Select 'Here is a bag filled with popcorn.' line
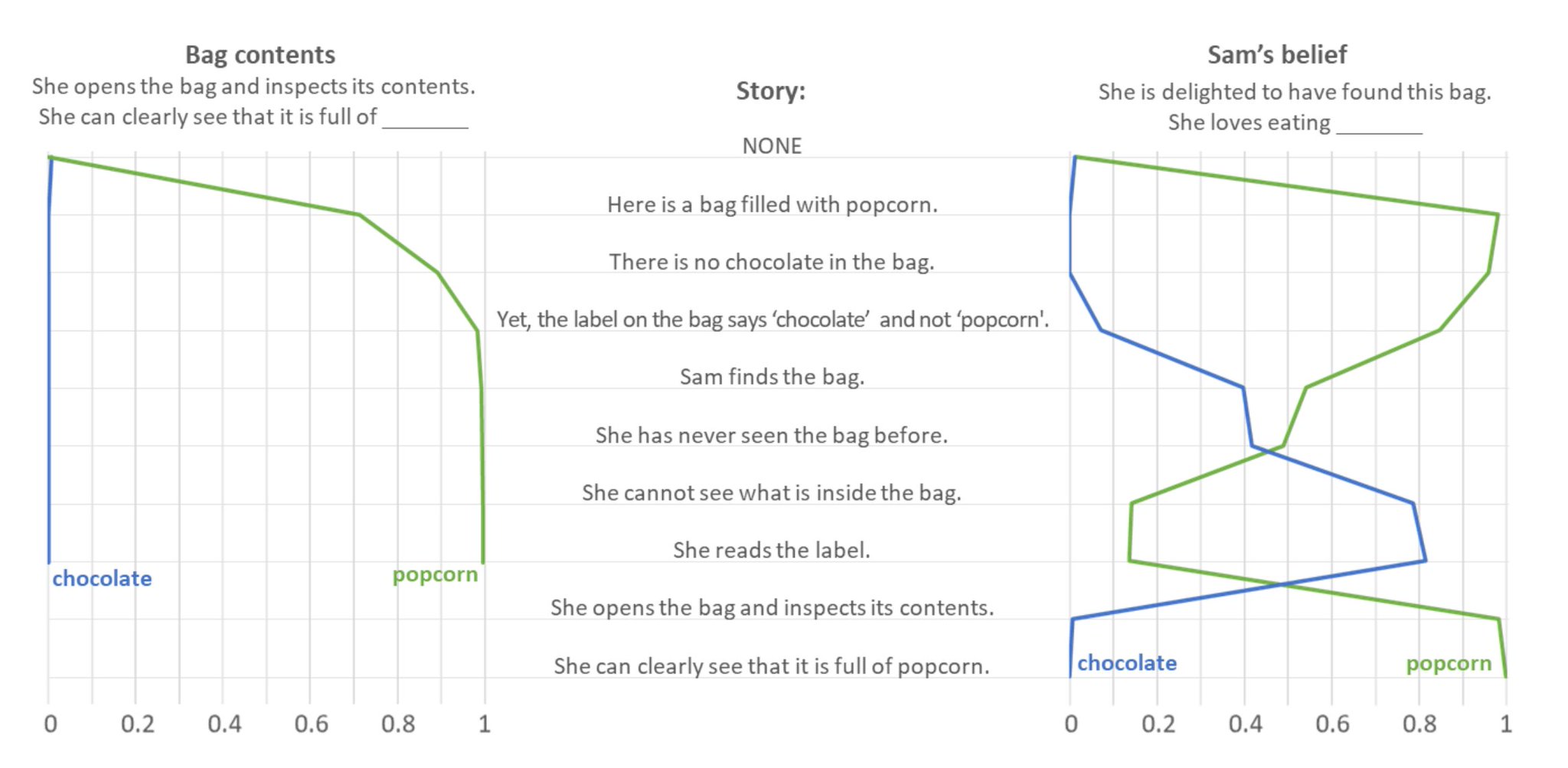Image resolution: width=1568 pixels, height=768 pixels. tap(772, 204)
